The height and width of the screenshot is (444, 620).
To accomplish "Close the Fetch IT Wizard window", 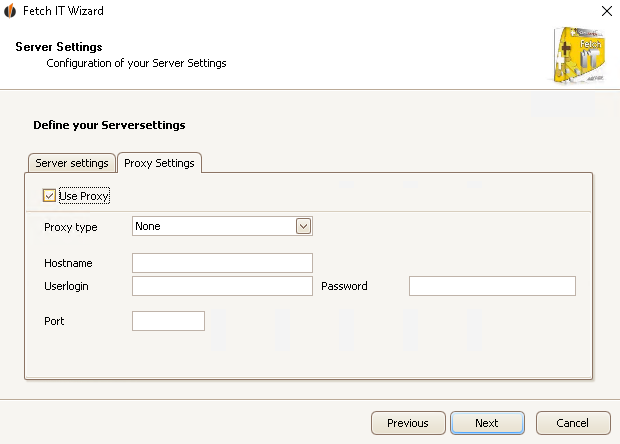I will click(607, 11).
